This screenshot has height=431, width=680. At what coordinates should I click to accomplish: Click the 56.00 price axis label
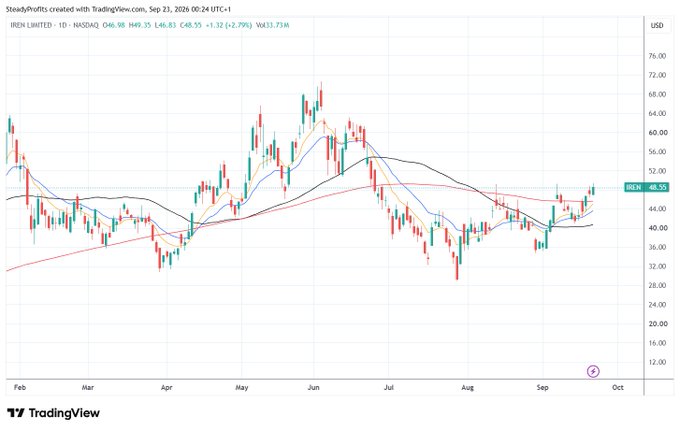pos(657,152)
